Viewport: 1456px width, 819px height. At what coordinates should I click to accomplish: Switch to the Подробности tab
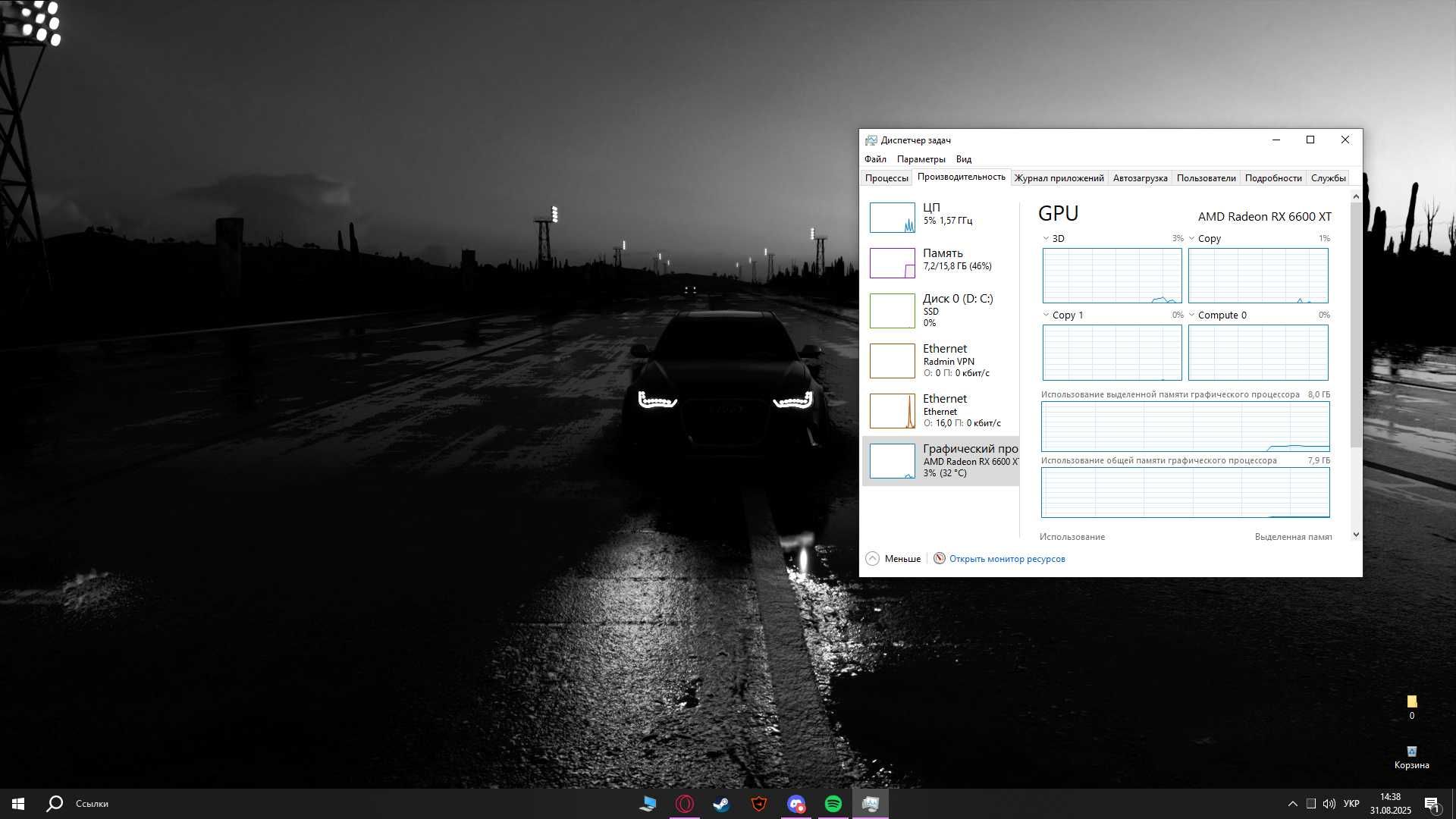pyautogui.click(x=1272, y=178)
